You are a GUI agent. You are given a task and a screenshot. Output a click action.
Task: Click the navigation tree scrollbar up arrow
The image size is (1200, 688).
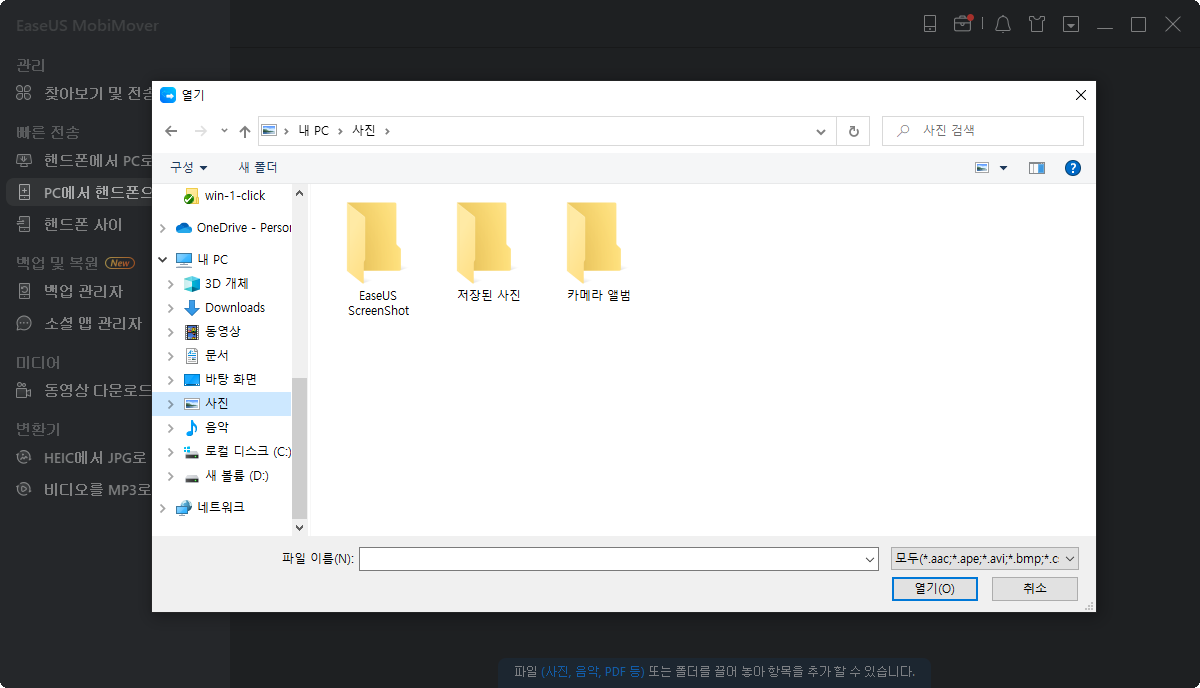[x=299, y=192]
